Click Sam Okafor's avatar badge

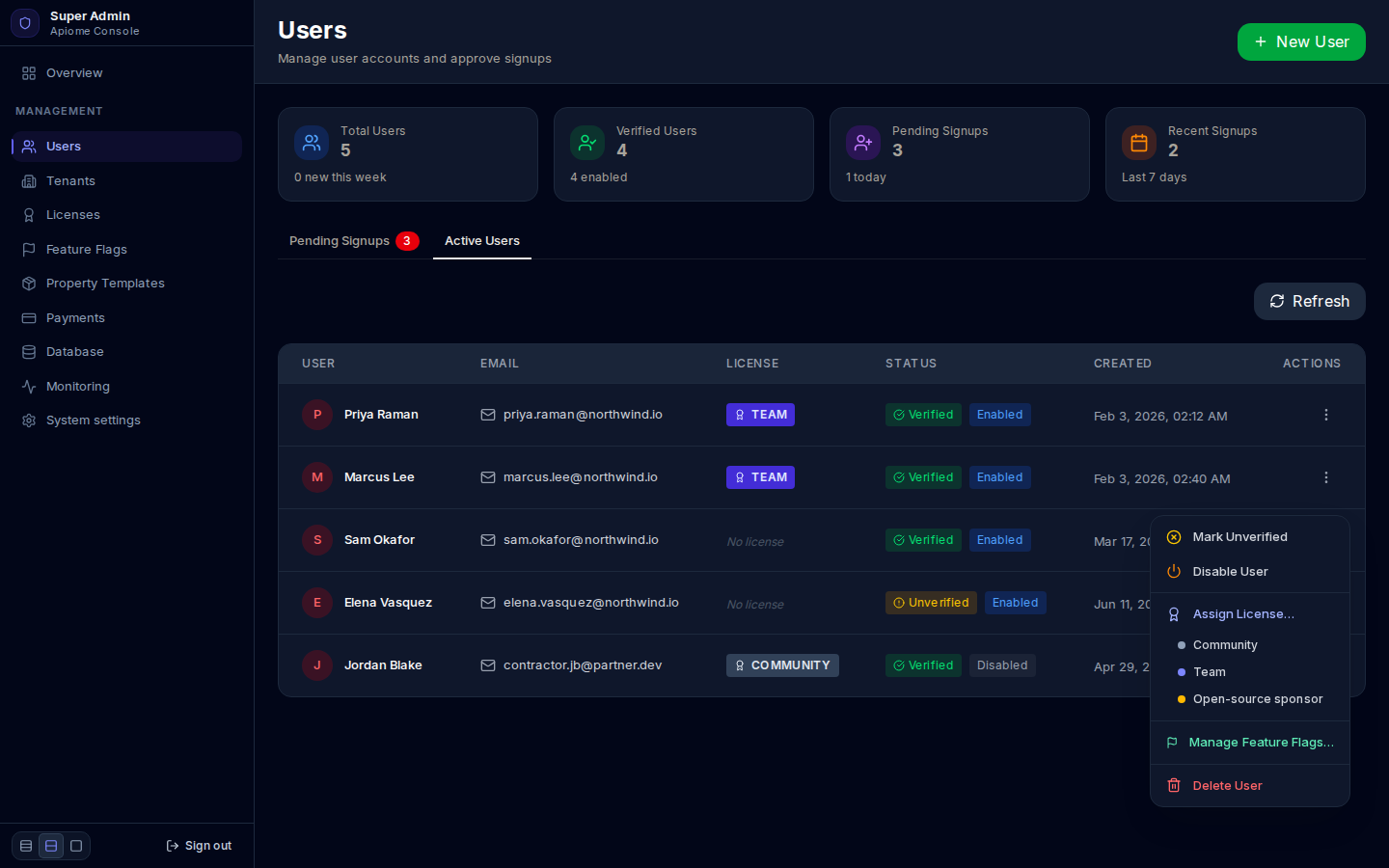(317, 540)
